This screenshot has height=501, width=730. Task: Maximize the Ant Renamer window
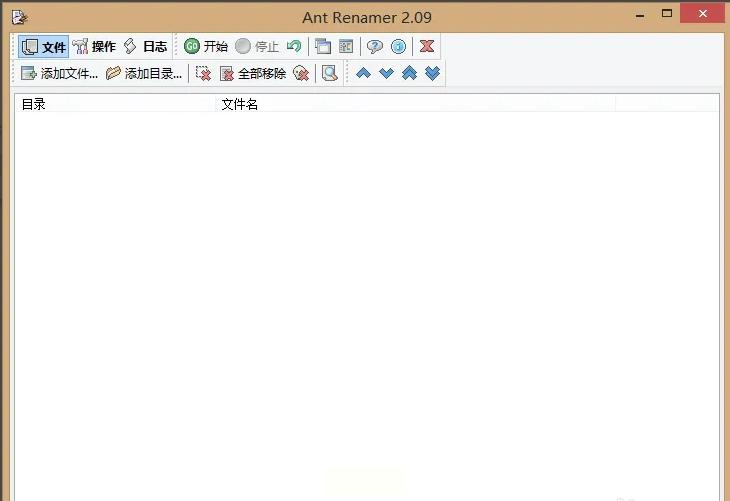[x=667, y=14]
